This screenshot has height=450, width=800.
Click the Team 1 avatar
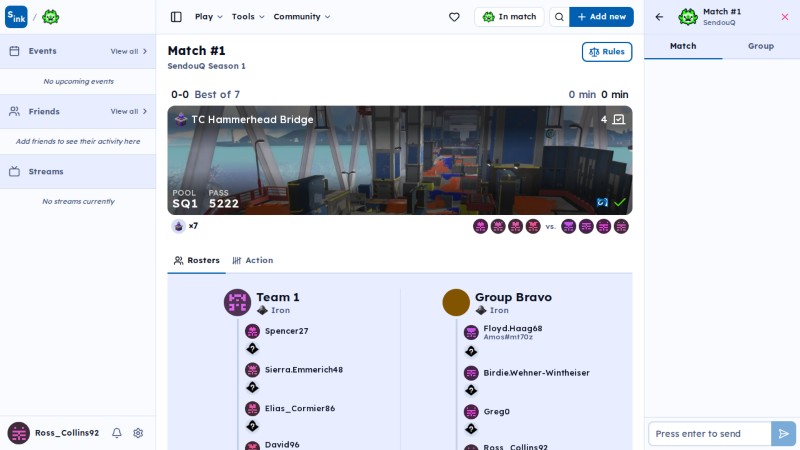pyautogui.click(x=237, y=303)
